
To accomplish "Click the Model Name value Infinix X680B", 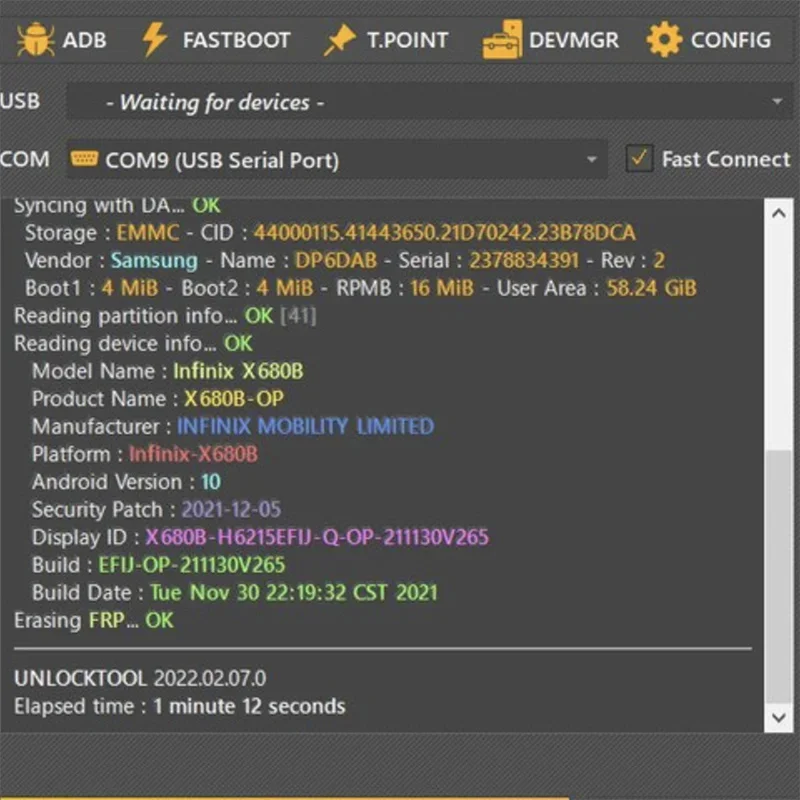I will [x=238, y=371].
